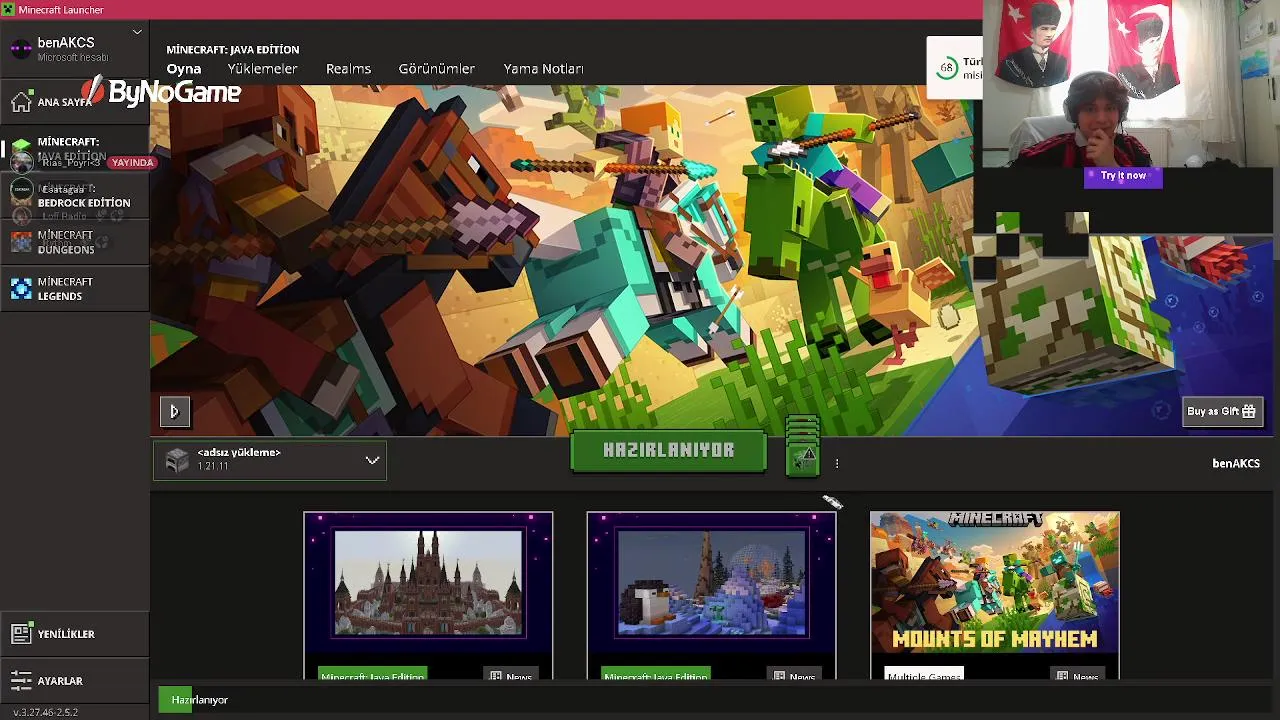Open the Ayarlar settings icon
Viewport: 1280px width, 720px height.
(21, 681)
